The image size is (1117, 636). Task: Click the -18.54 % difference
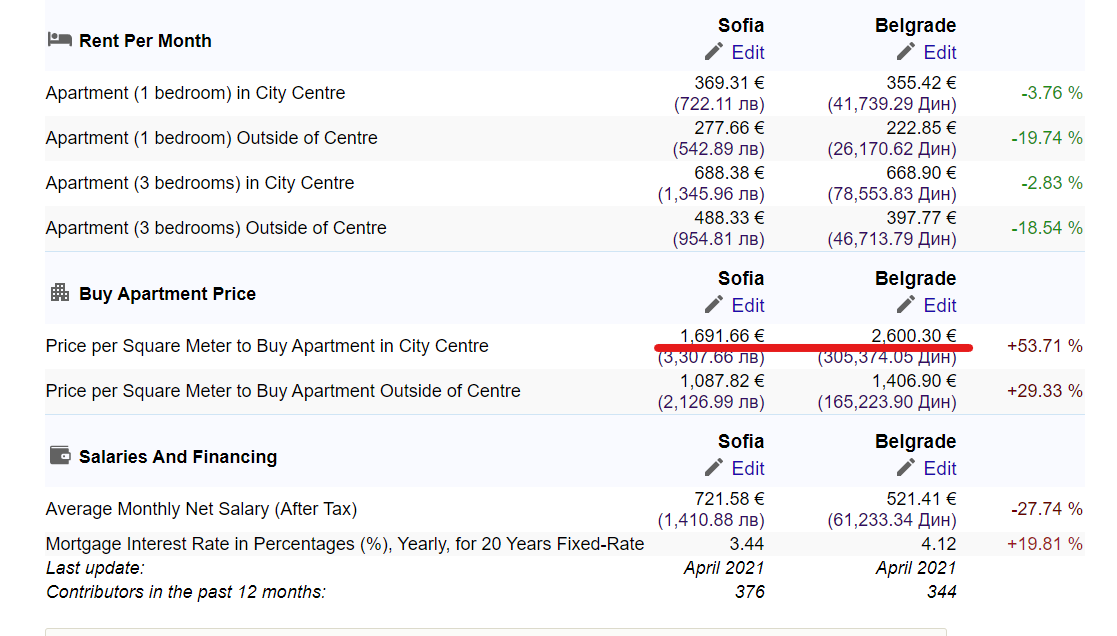(x=1047, y=228)
